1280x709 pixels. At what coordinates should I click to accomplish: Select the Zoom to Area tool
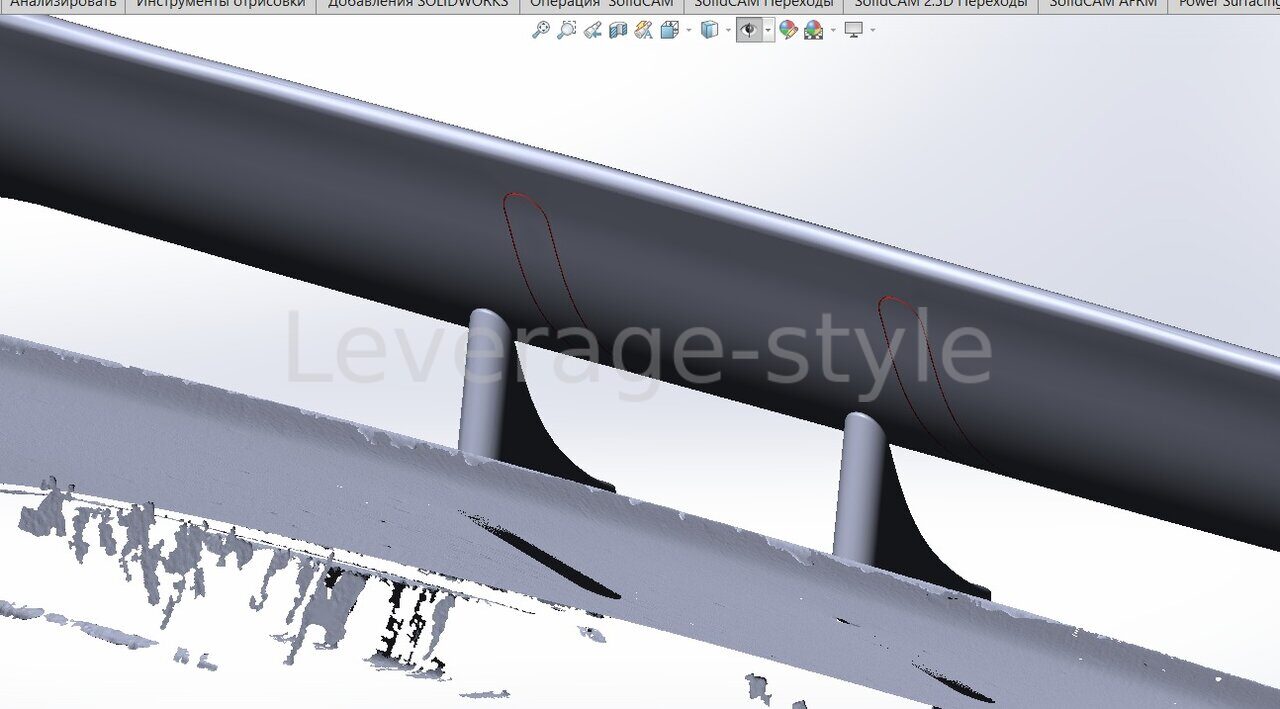(x=567, y=31)
